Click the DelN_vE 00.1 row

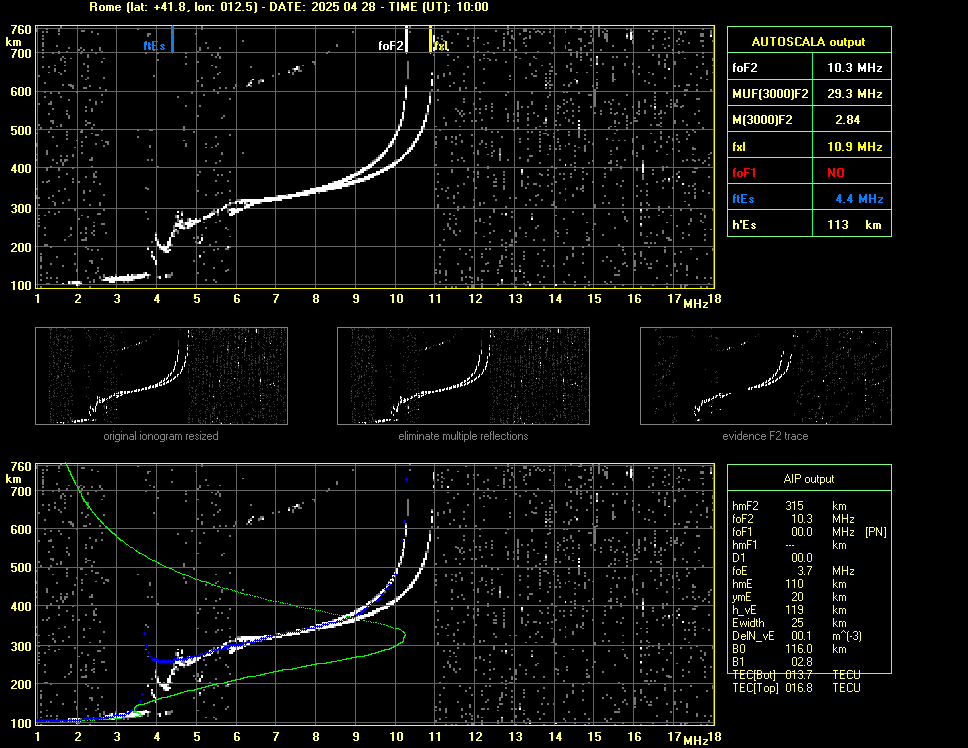(797, 636)
